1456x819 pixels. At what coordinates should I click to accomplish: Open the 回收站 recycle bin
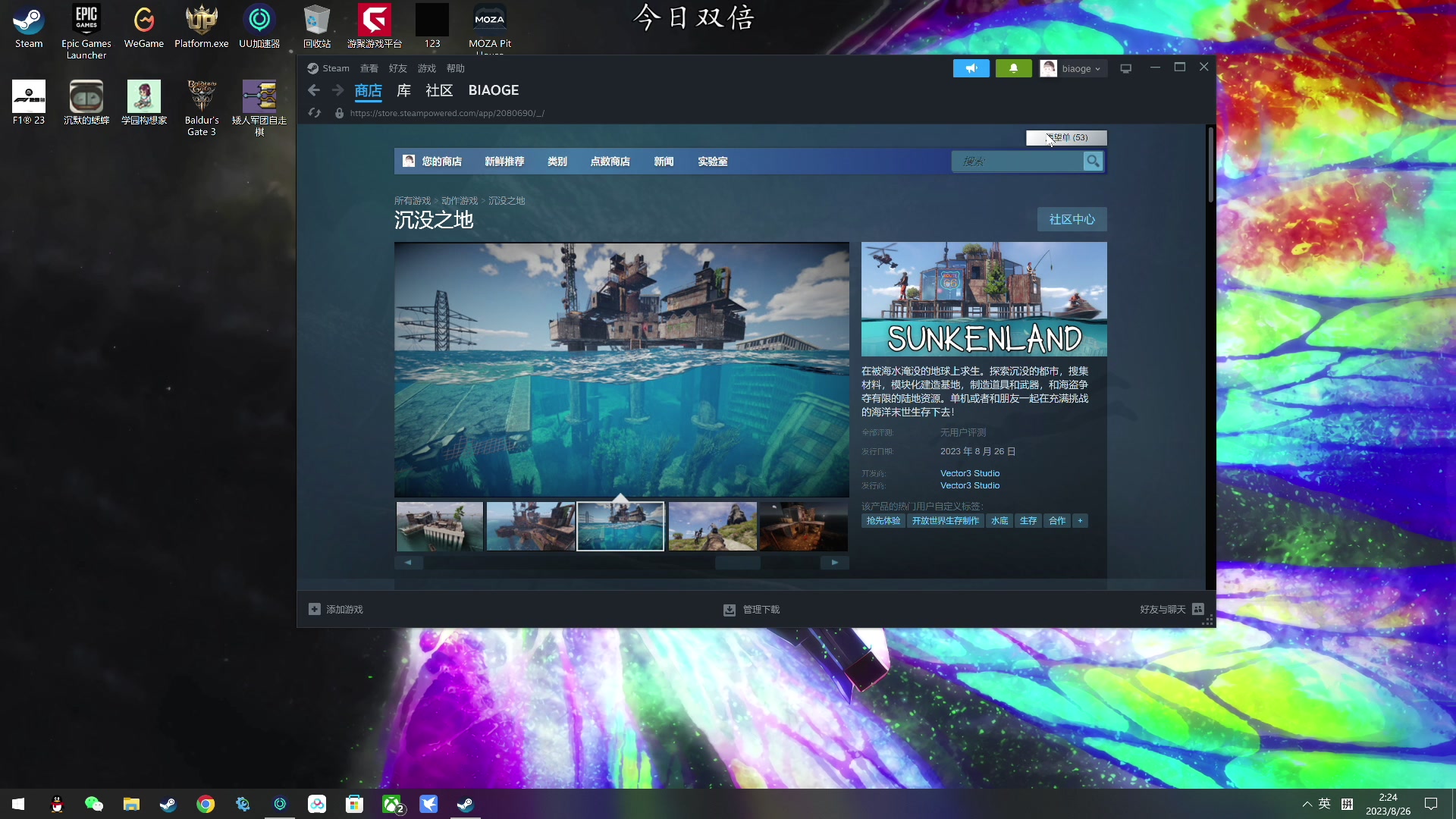point(317,27)
